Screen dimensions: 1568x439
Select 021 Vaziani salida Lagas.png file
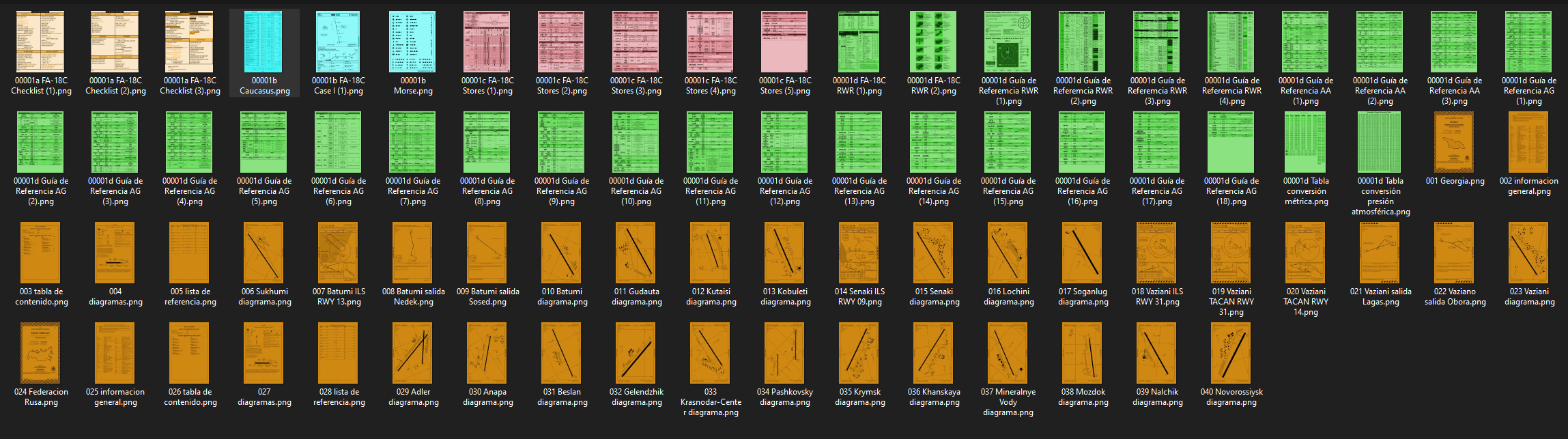(x=1380, y=253)
